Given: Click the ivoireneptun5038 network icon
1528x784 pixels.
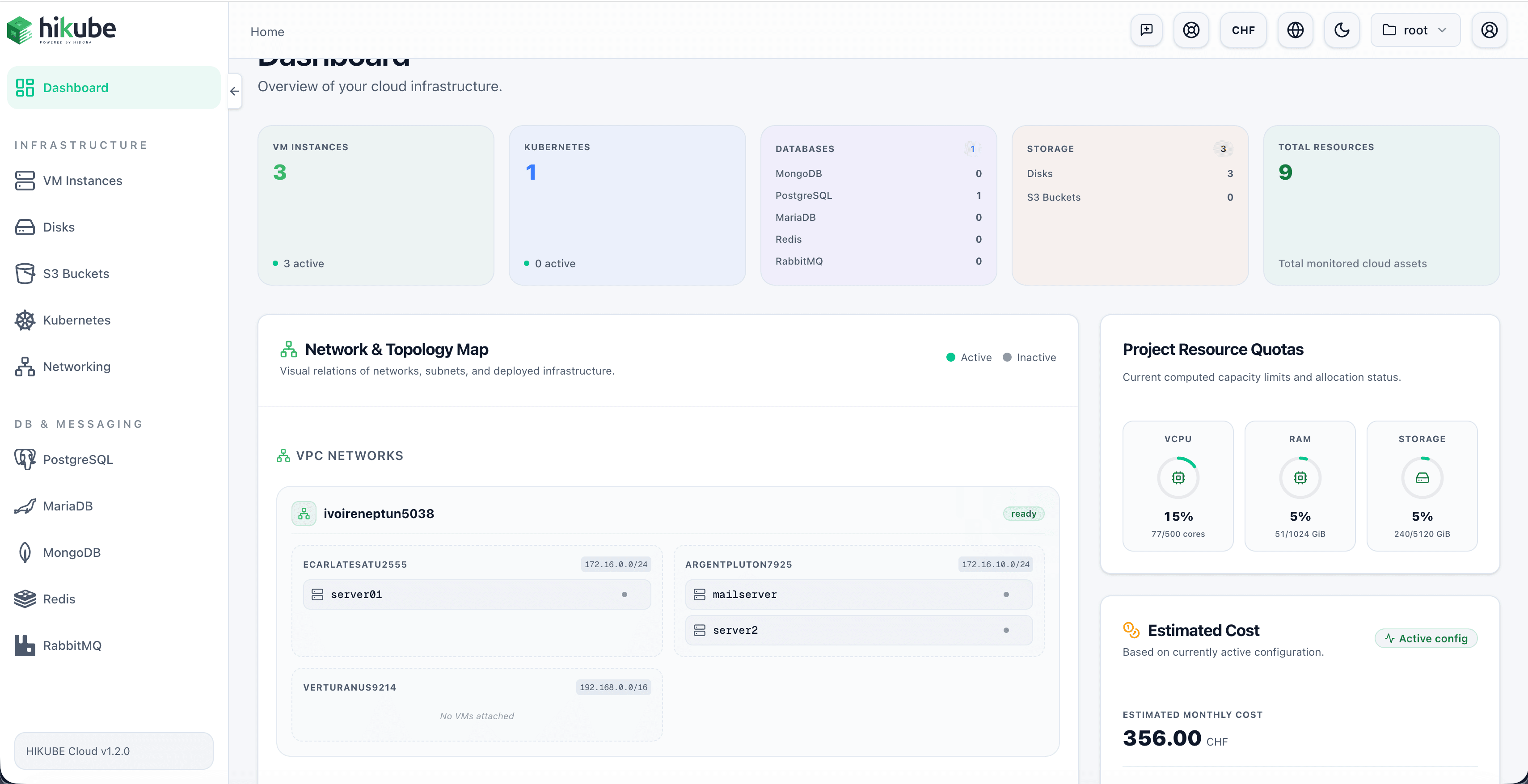Looking at the screenshot, I should (304, 514).
